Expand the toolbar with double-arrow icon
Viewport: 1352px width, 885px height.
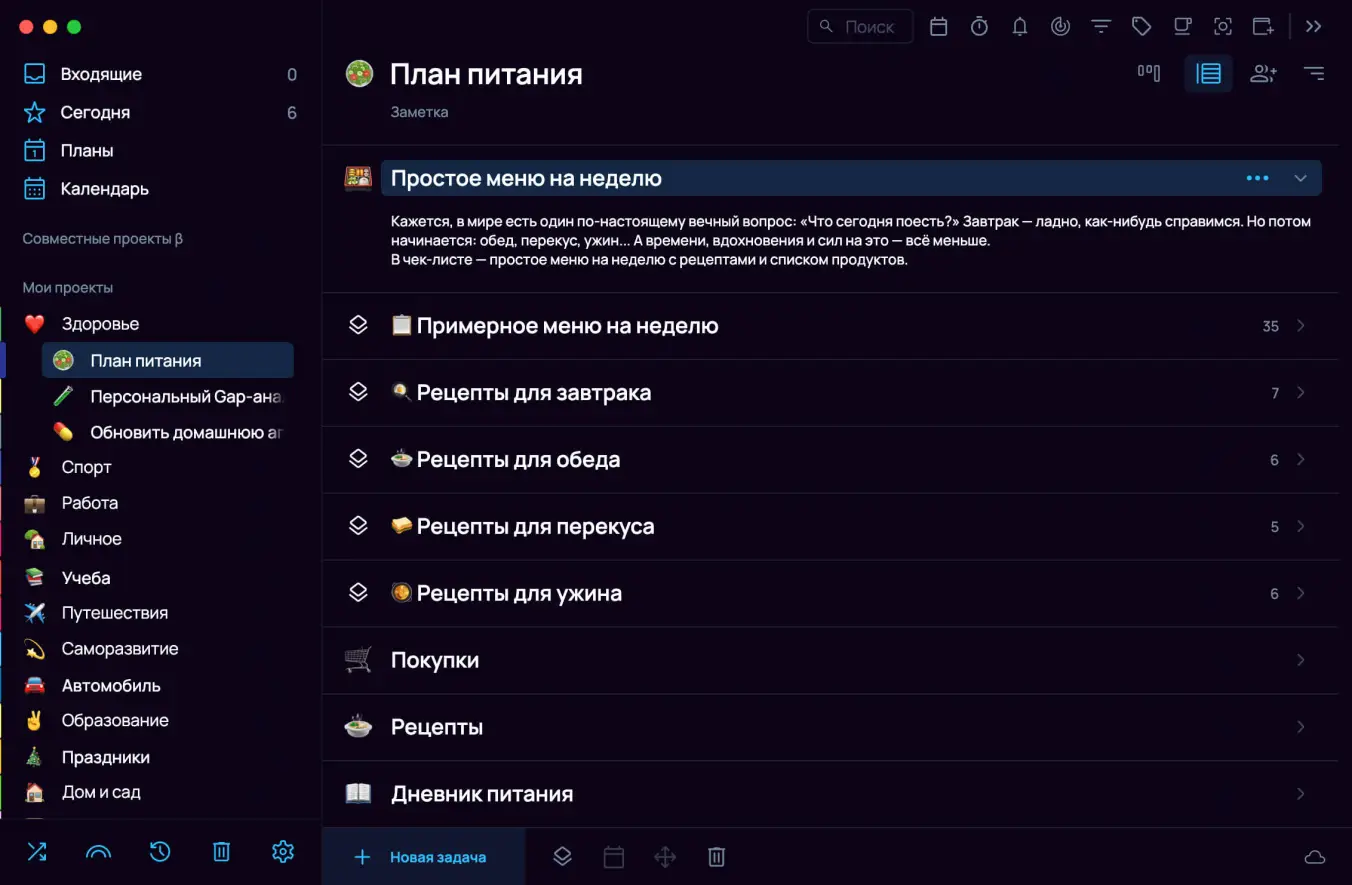(1314, 27)
